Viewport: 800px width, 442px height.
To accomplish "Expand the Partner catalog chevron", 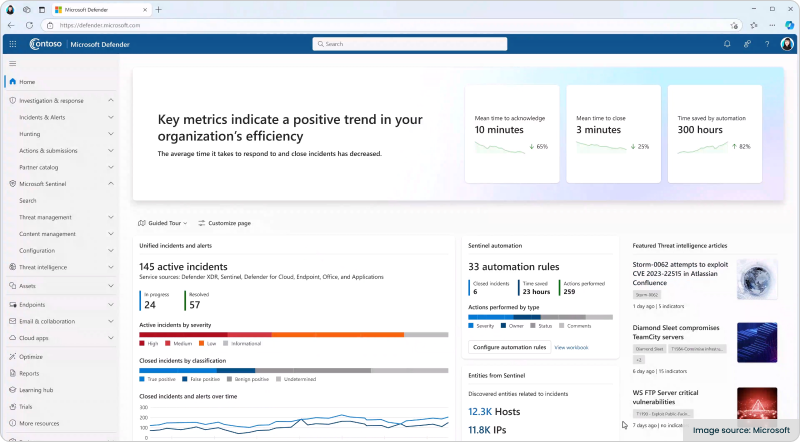I will (x=111, y=167).
